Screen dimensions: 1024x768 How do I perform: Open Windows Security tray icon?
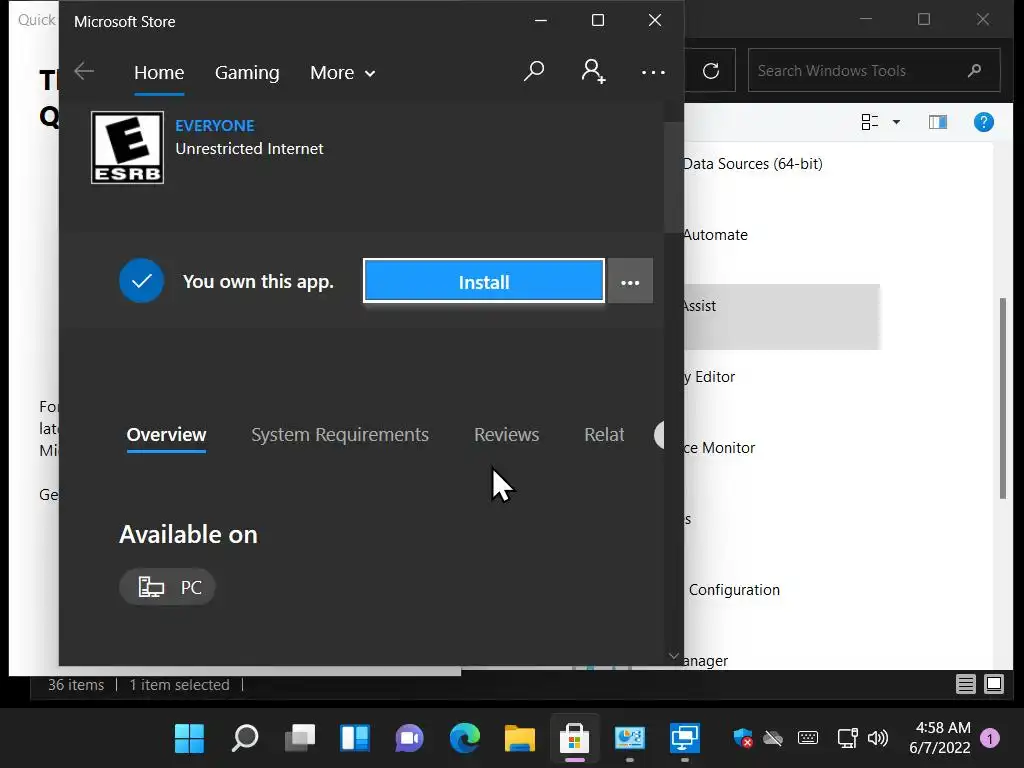[743, 738]
